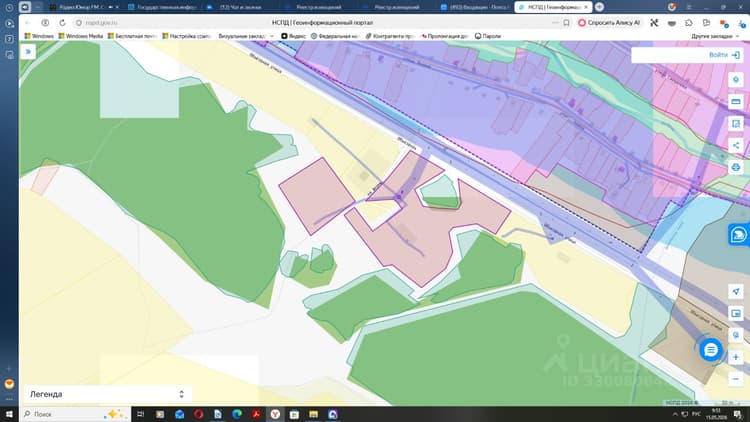The image size is (750, 422).
Task: Open the Пароли bookmark
Action: 488,36
